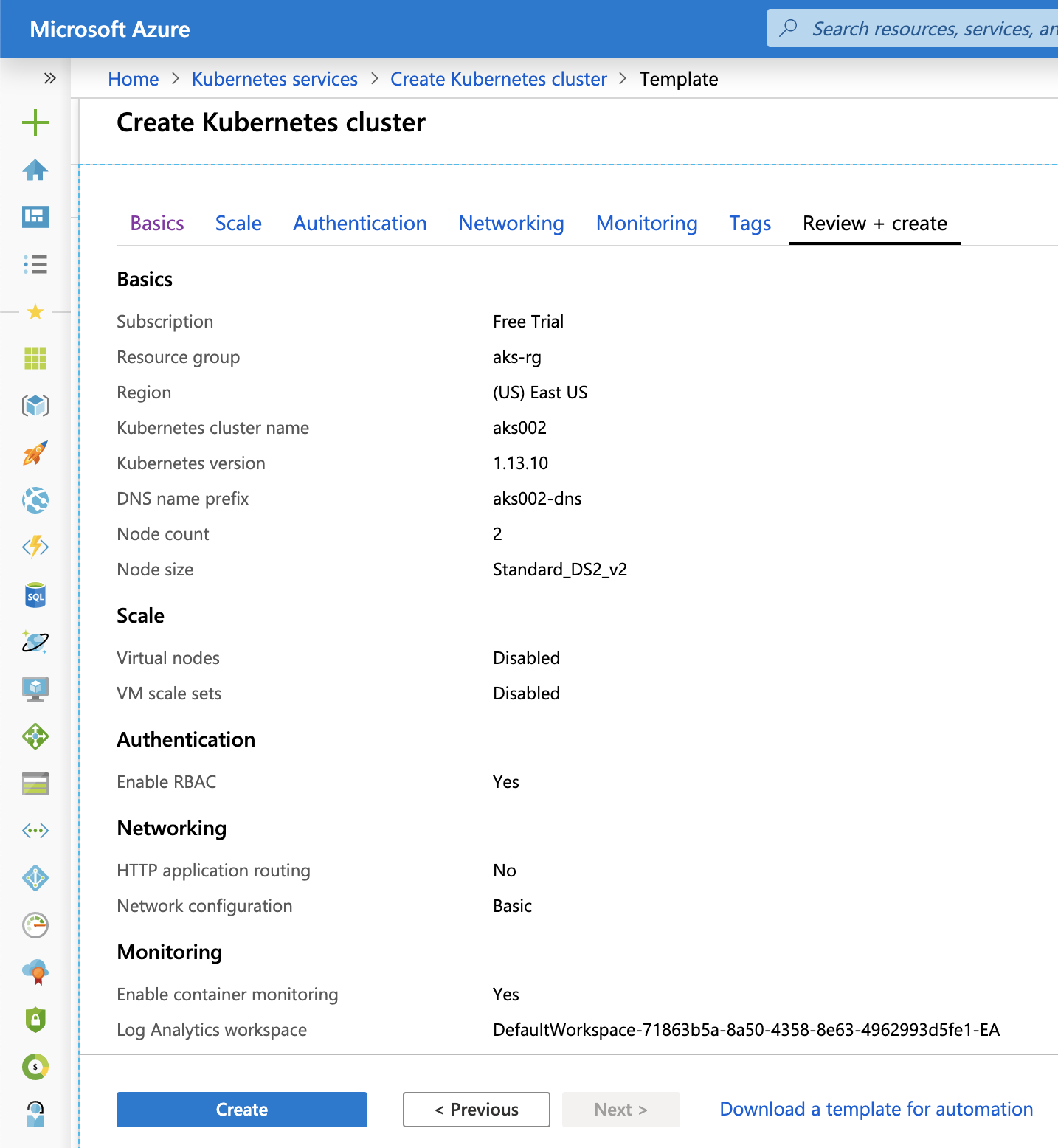
Task: Expand the left sidebar with the double chevron
Action: point(49,78)
